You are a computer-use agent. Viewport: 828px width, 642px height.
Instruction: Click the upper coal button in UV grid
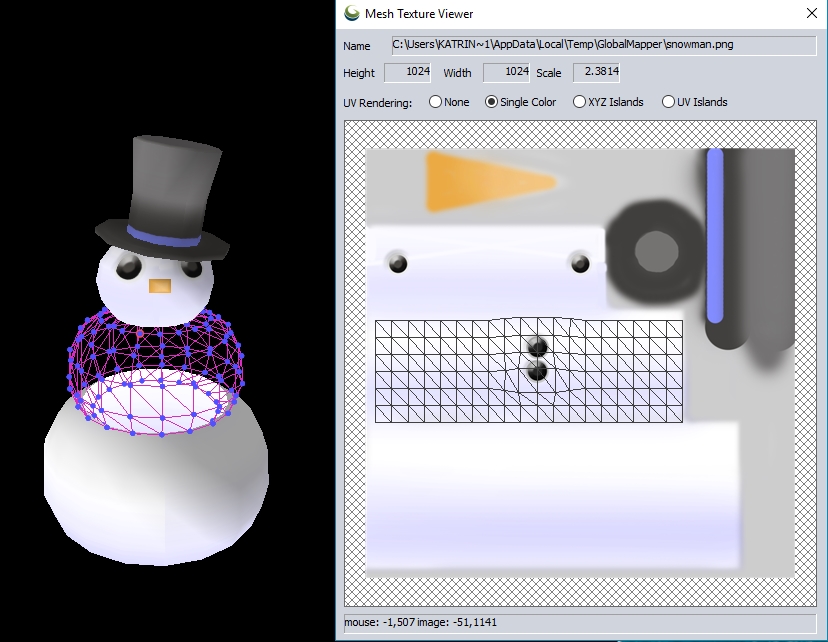pos(538,347)
